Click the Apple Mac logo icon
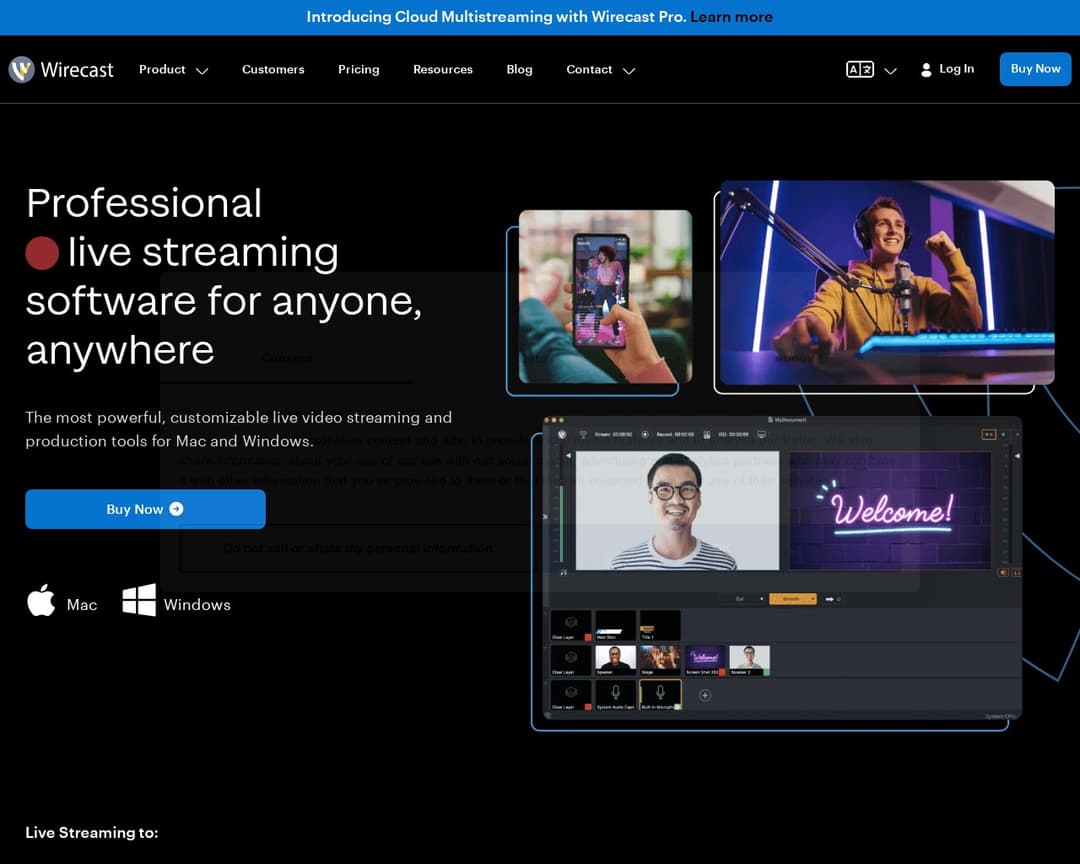The width and height of the screenshot is (1080, 864). point(41,600)
